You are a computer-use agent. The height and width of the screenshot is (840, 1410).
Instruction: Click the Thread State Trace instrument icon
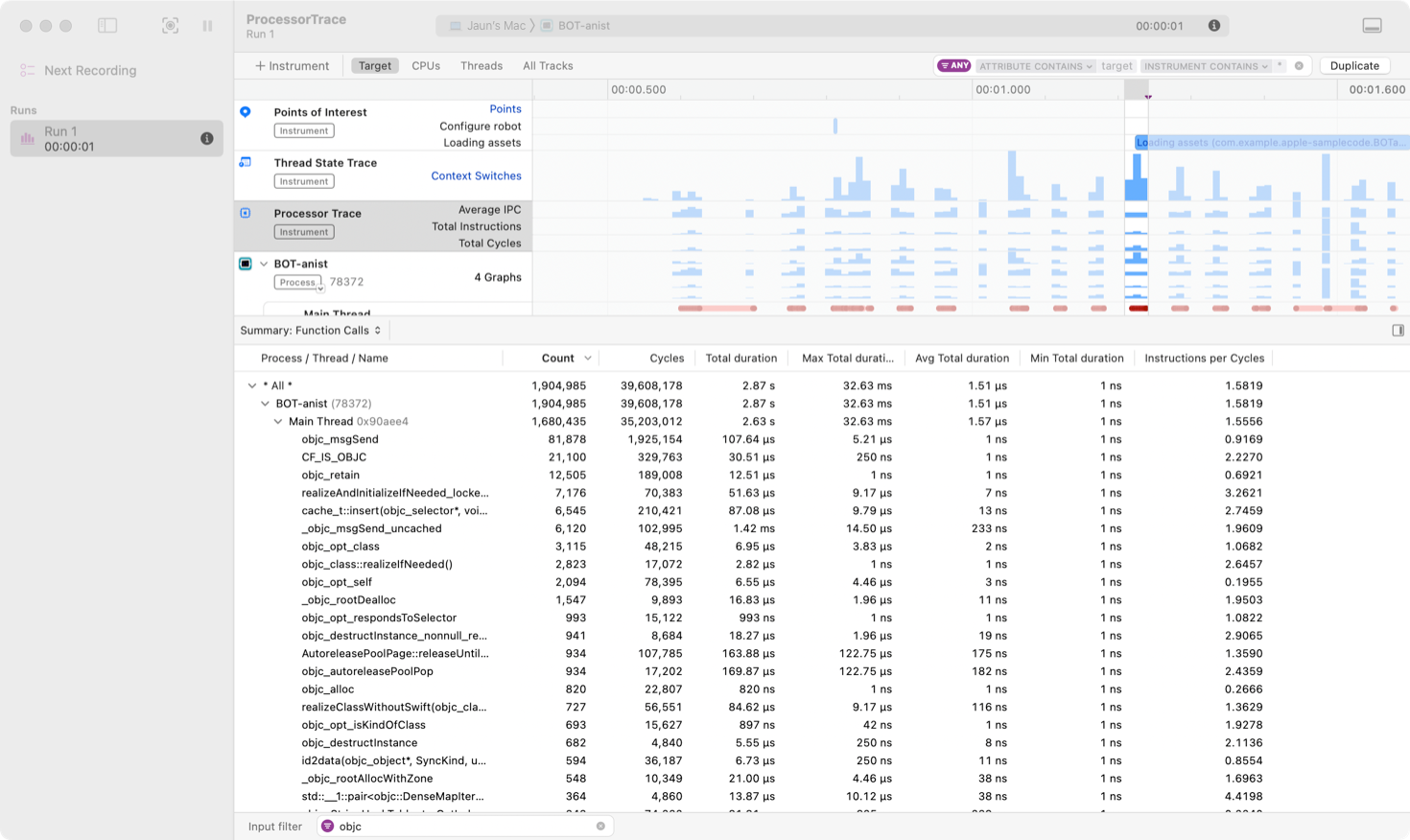(x=246, y=163)
